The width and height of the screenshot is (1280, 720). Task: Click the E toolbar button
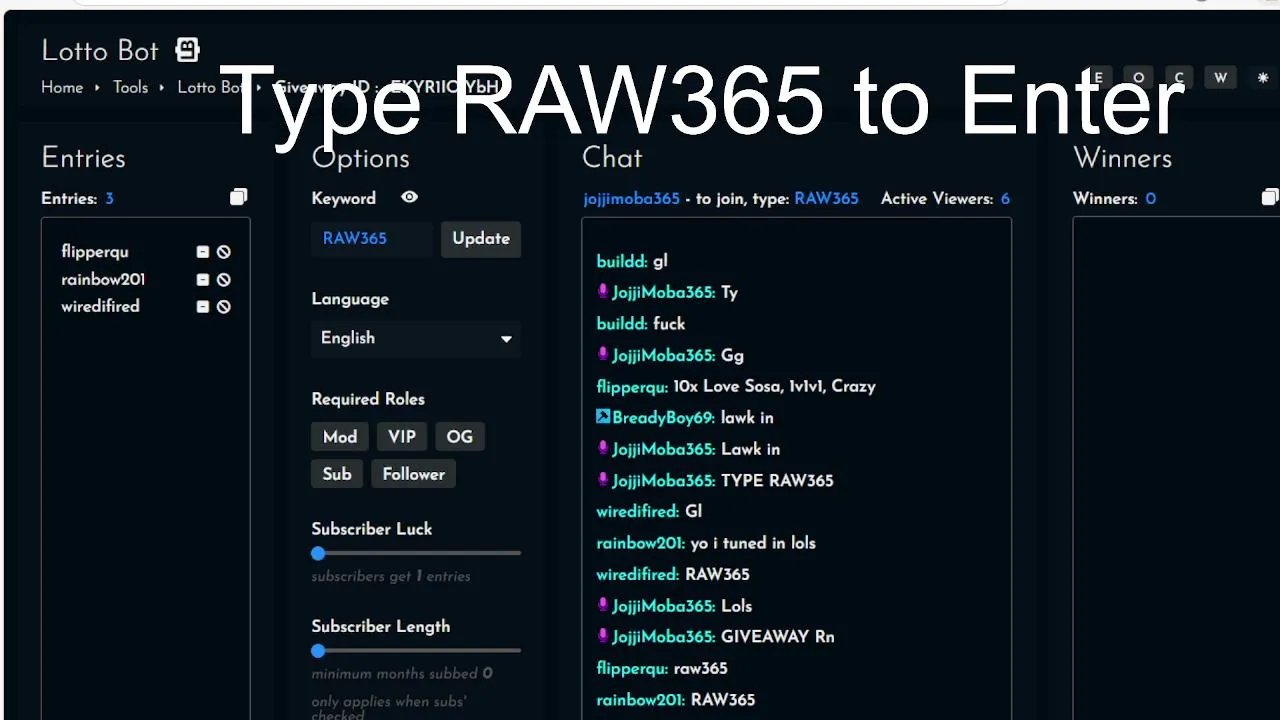[x=1098, y=78]
